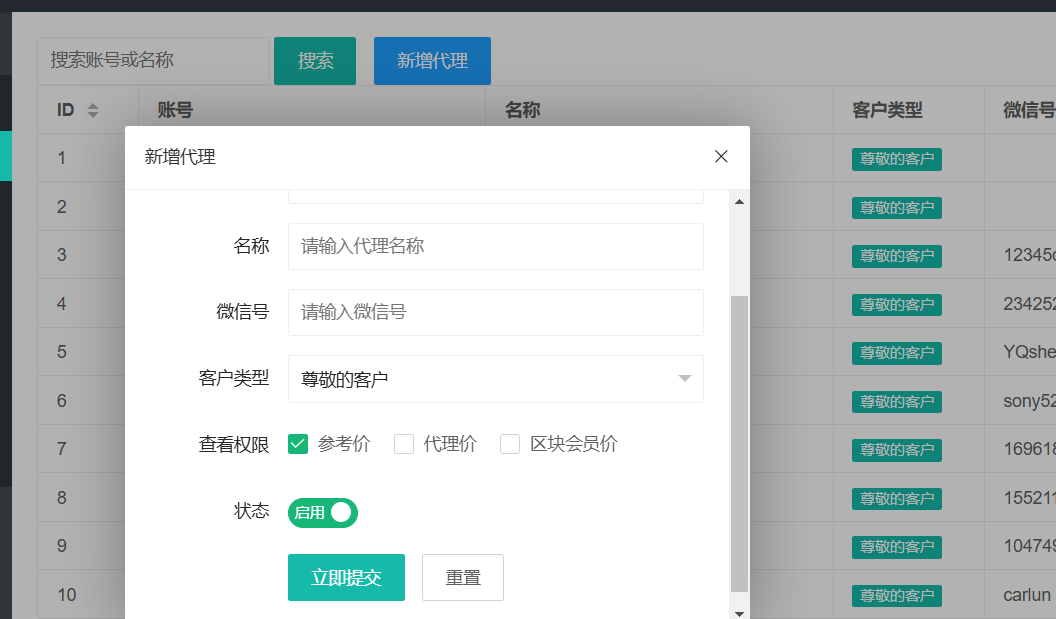Click the 尊敬的客户 tag in row 1
1056x619 pixels.
pyautogui.click(x=897, y=159)
